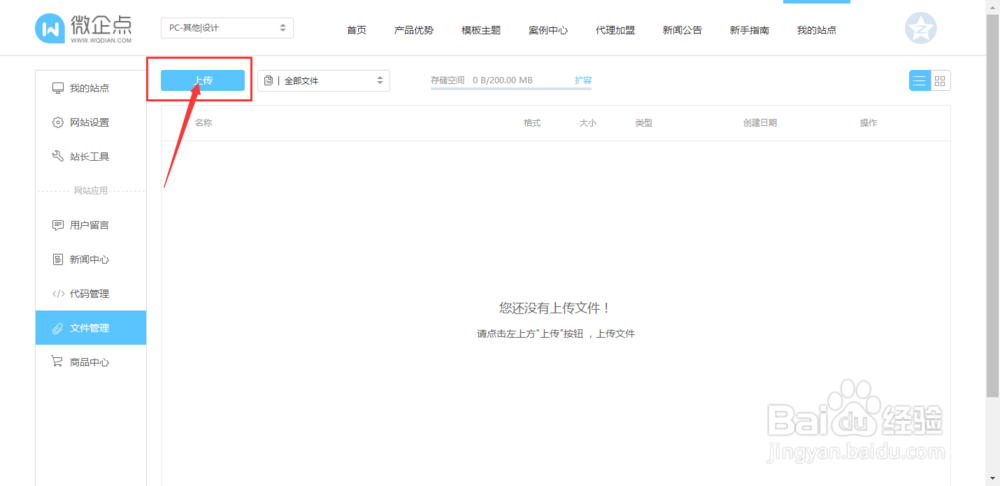
Task: Click the 操作 column header
Action: pyautogui.click(x=868, y=123)
